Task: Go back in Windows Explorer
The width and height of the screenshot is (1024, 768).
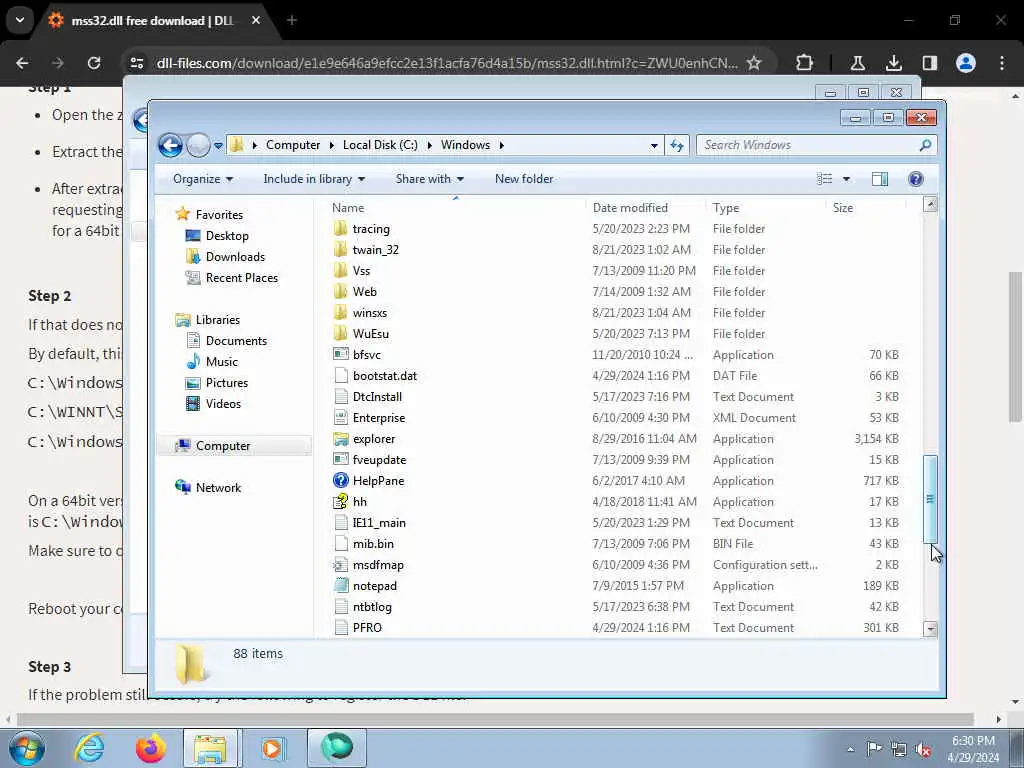Action: click(170, 145)
